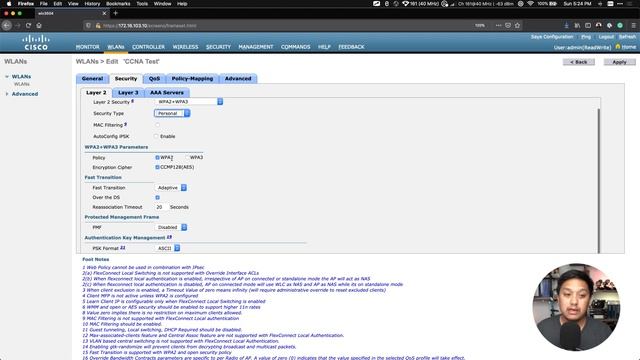Click the Apply button
The width and height of the screenshot is (640, 360).
pos(620,62)
